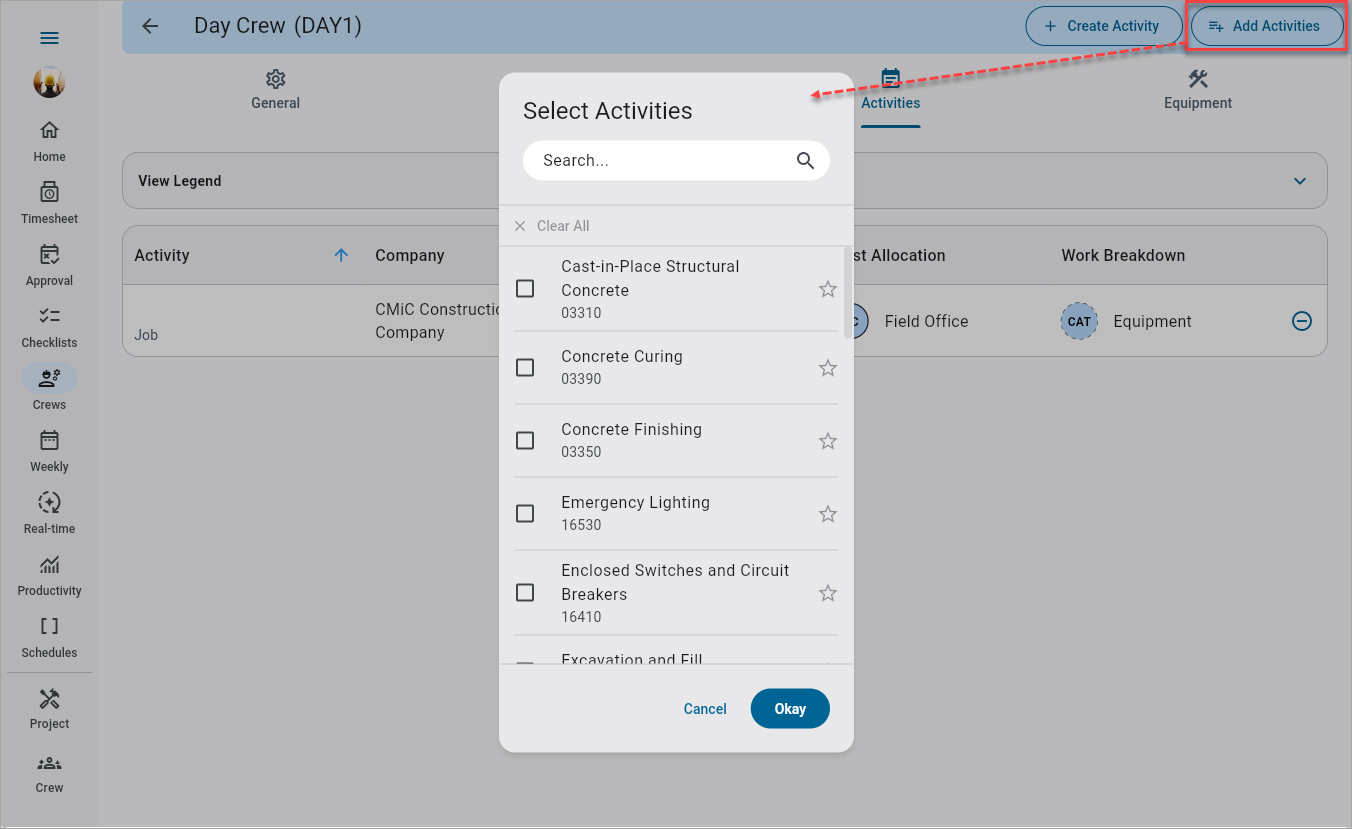Click the user avatar in sidebar
Viewport: 1352px width, 829px height.
49,82
